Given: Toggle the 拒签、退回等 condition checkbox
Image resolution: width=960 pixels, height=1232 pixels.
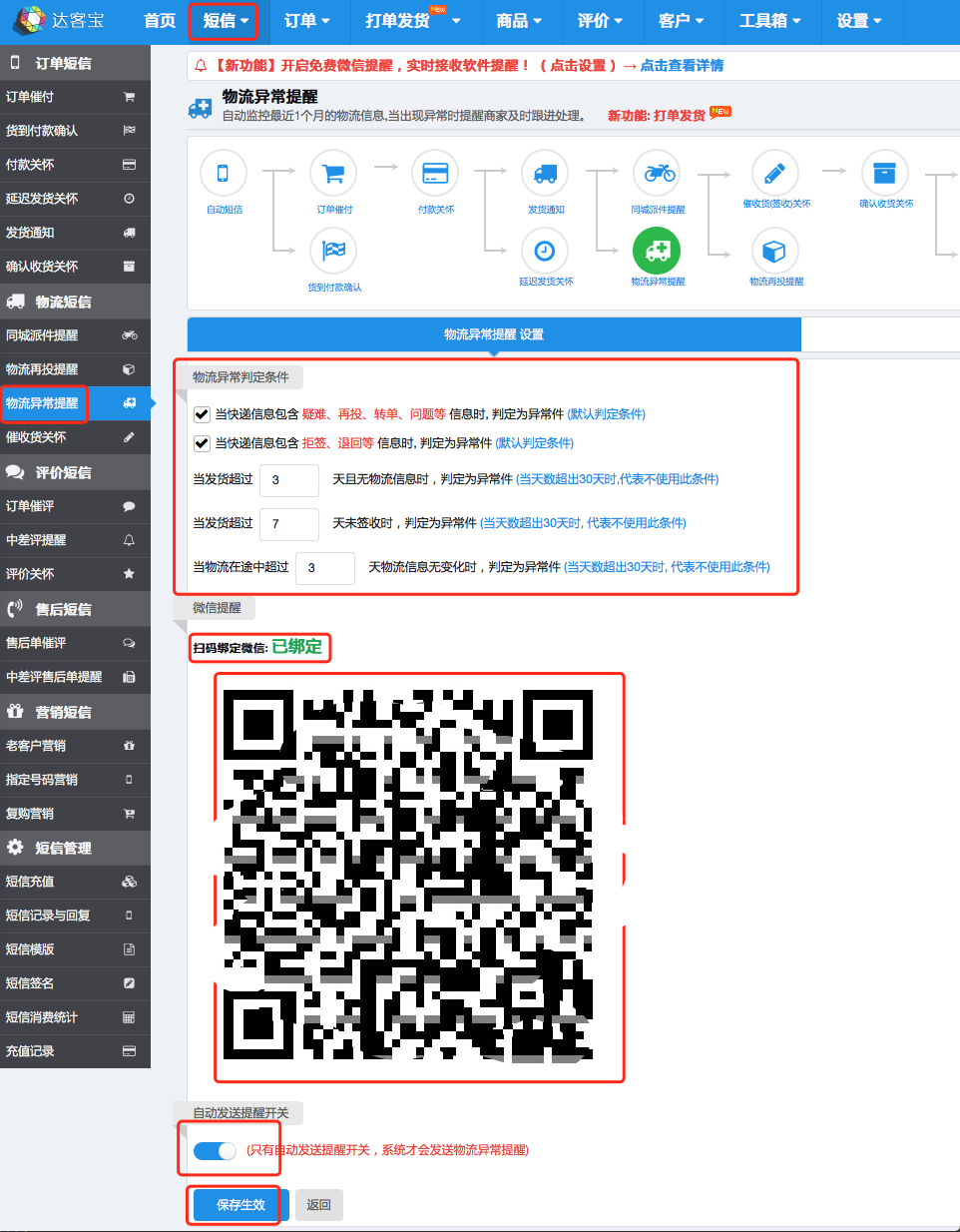Looking at the screenshot, I should 202,443.
